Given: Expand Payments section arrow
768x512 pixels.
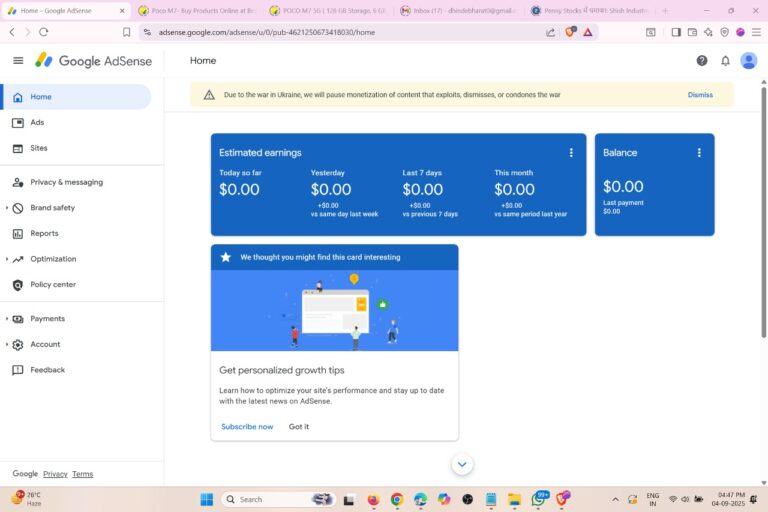Looking at the screenshot, I should coord(7,318).
